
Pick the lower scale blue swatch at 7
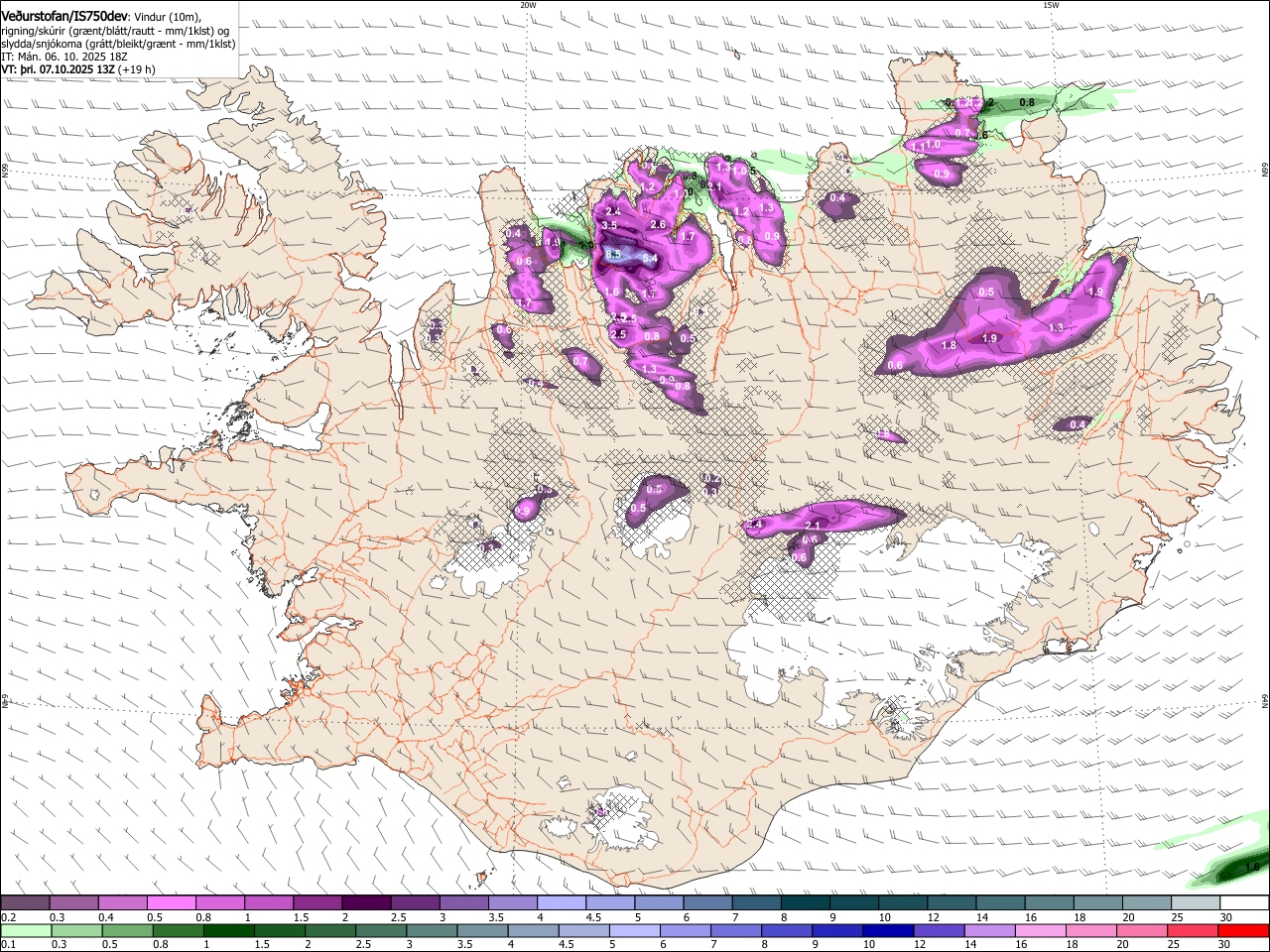point(736,931)
